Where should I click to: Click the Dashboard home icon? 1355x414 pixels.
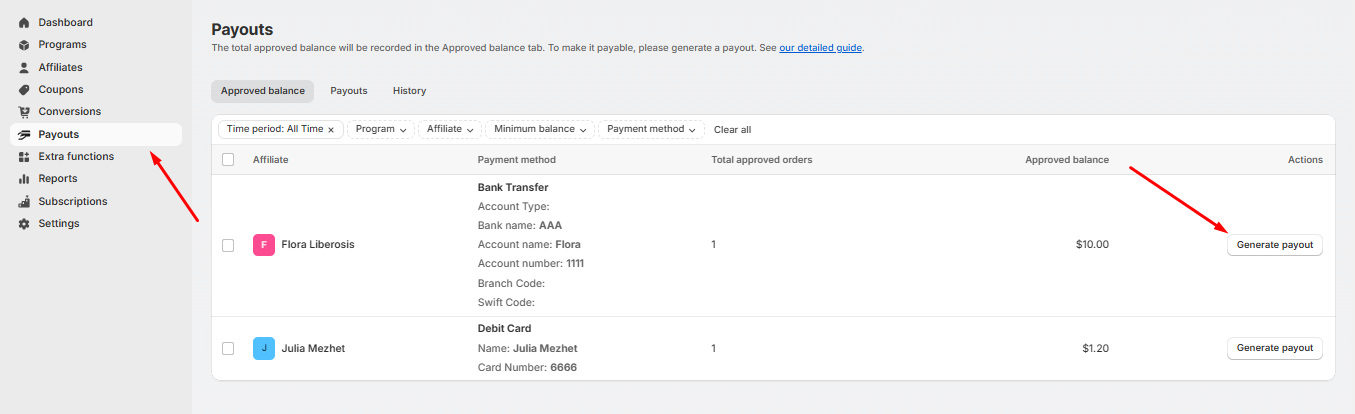24,22
